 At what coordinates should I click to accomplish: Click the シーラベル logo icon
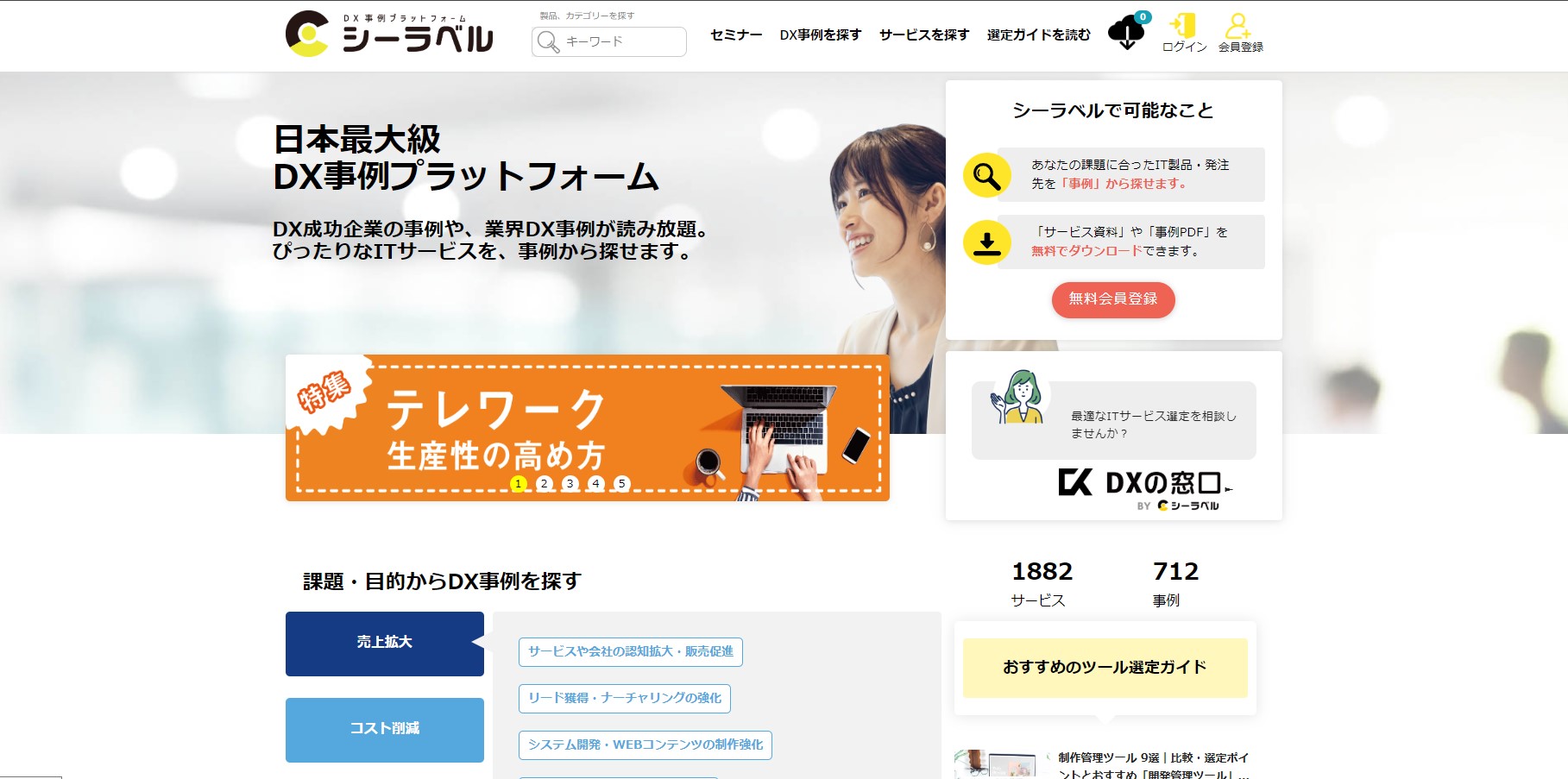306,34
